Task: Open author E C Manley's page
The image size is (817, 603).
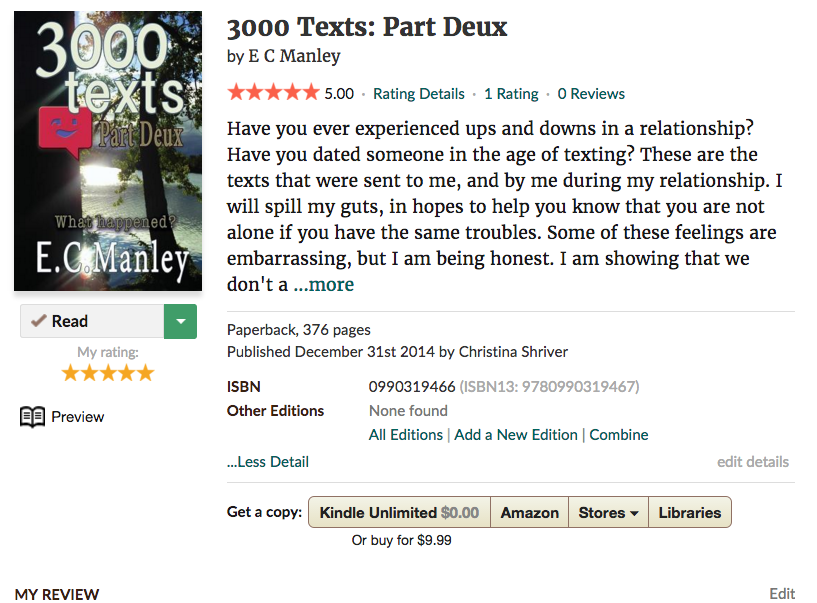Action: click(294, 56)
